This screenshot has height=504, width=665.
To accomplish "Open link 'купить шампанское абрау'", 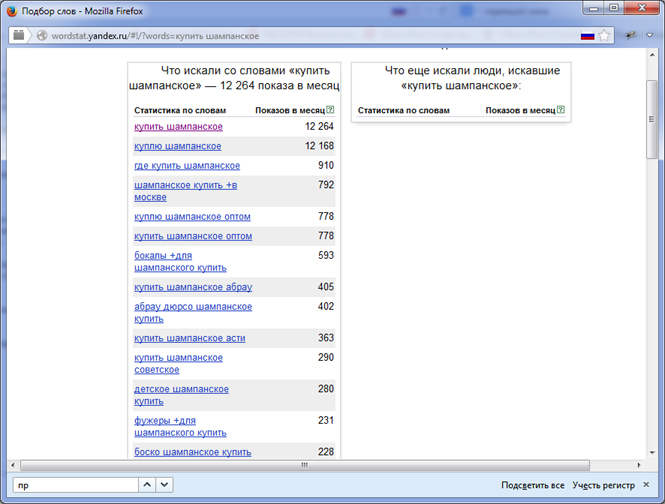I will tap(193, 287).
